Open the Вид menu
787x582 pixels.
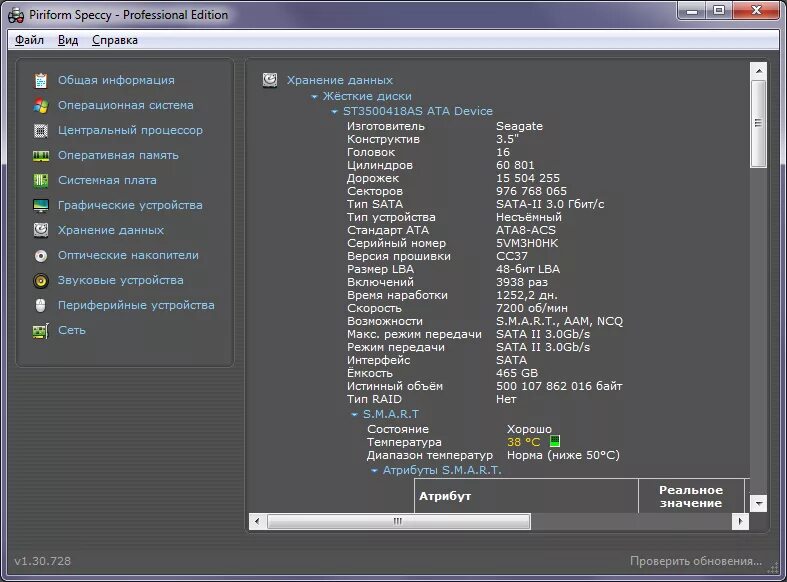68,40
